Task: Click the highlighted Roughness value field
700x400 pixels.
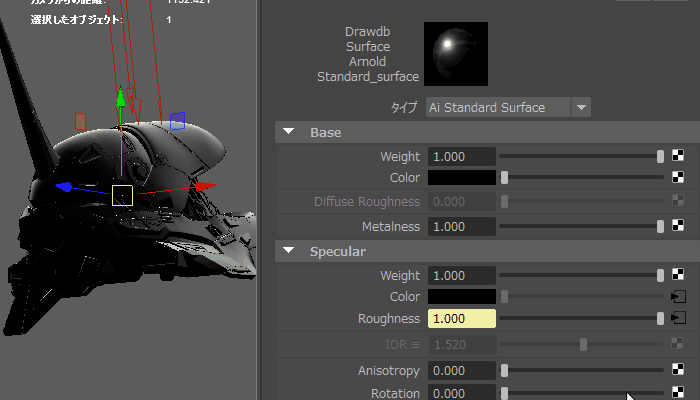Action: [x=462, y=318]
